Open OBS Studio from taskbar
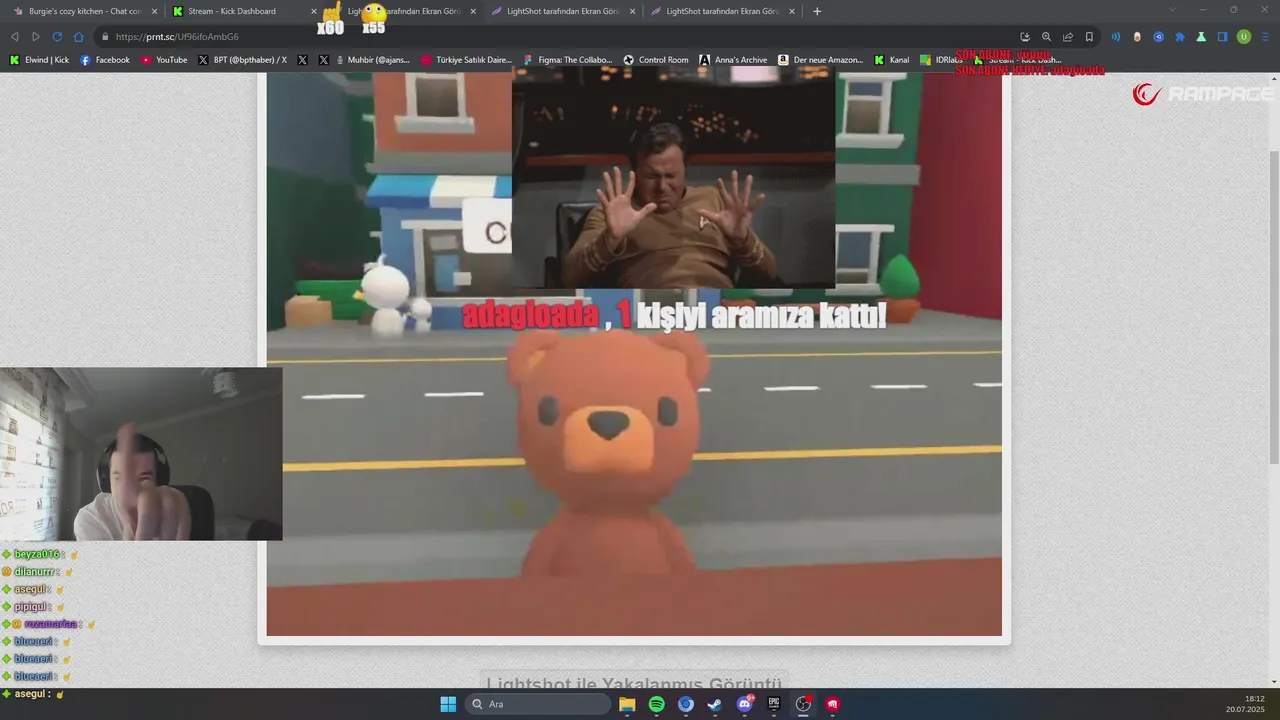Screen dimensions: 1280x720 click(x=803, y=704)
